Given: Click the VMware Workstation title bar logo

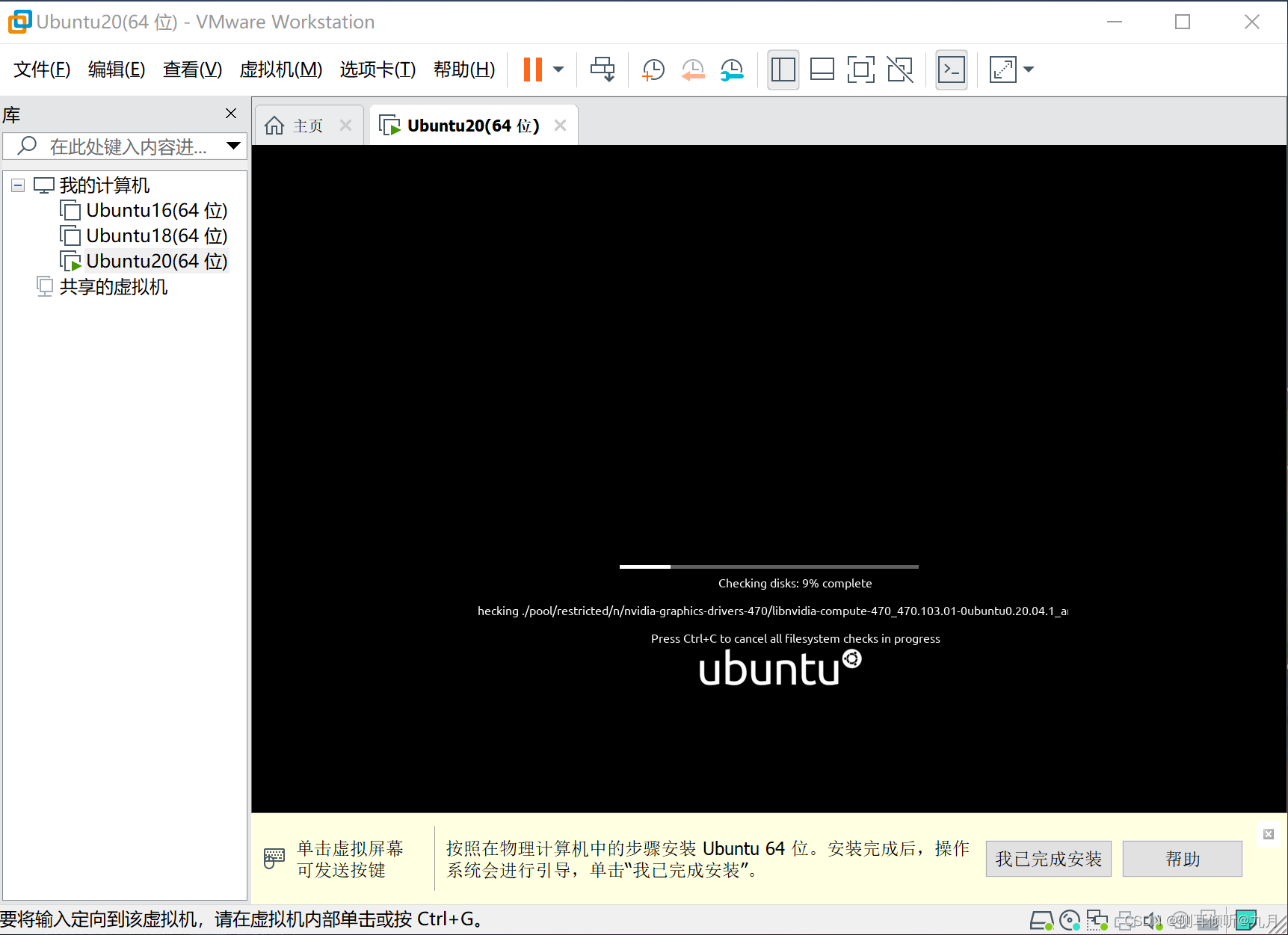Looking at the screenshot, I should coord(19,22).
